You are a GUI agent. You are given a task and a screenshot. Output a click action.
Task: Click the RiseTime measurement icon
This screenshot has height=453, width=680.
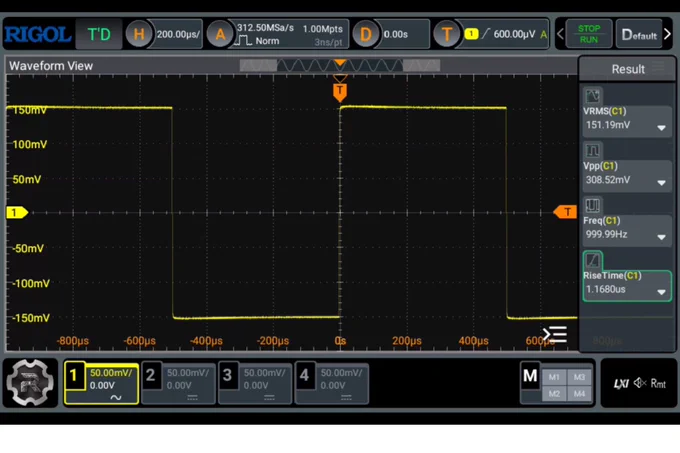click(x=592, y=260)
